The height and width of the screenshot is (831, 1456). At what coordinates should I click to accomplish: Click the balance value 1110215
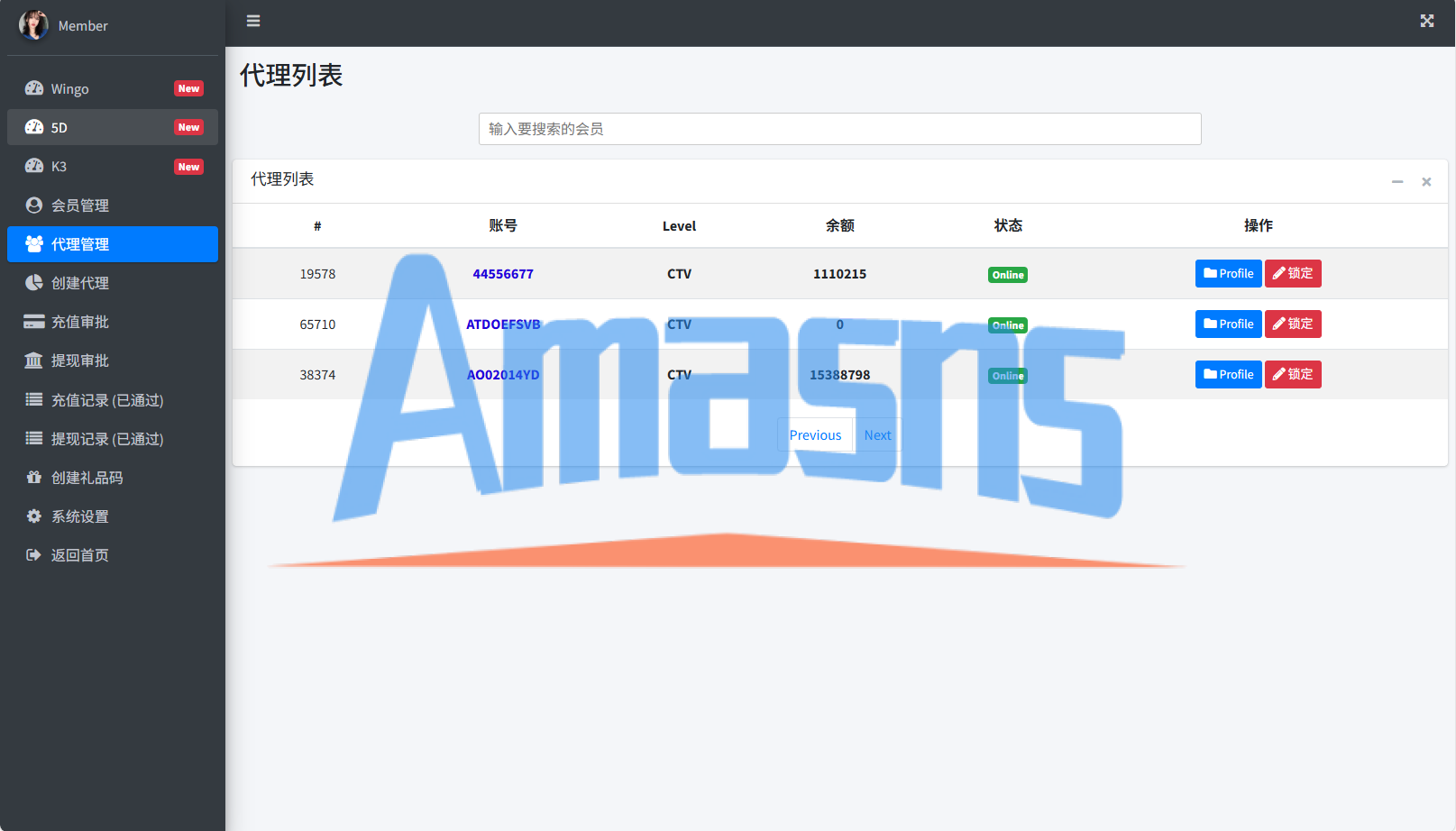coord(839,273)
